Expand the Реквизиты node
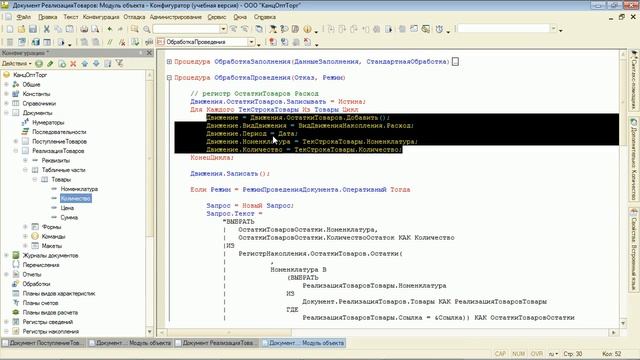Image resolution: width=640 pixels, height=360 pixels. (x=25, y=160)
